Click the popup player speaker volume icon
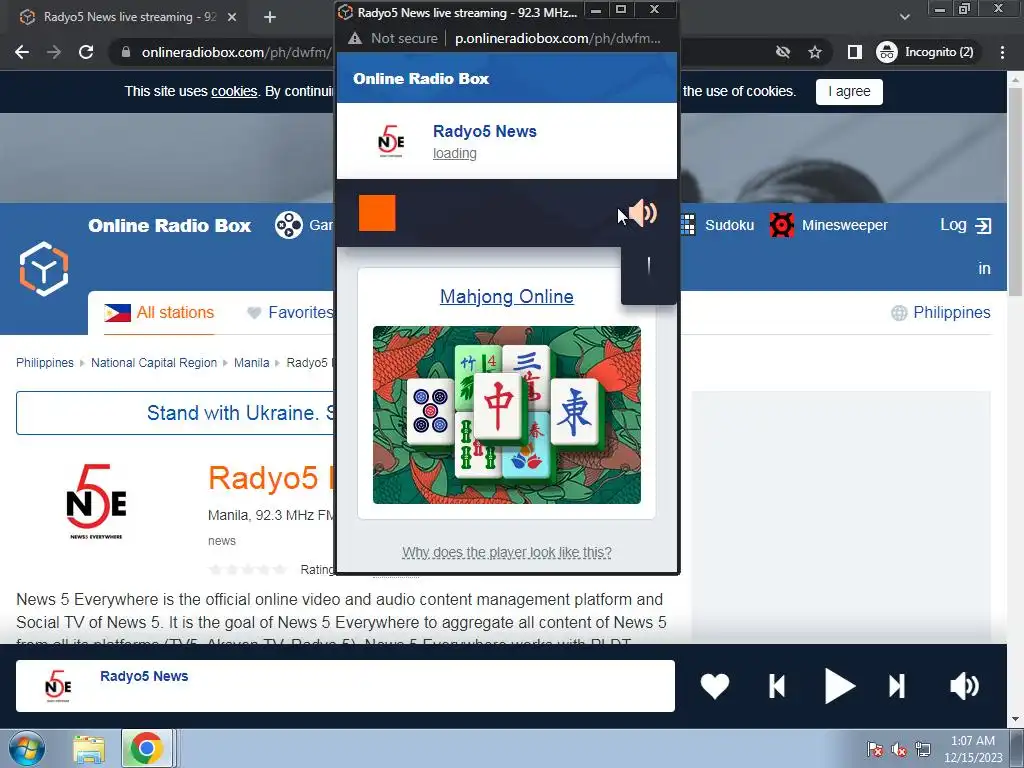 [x=643, y=213]
